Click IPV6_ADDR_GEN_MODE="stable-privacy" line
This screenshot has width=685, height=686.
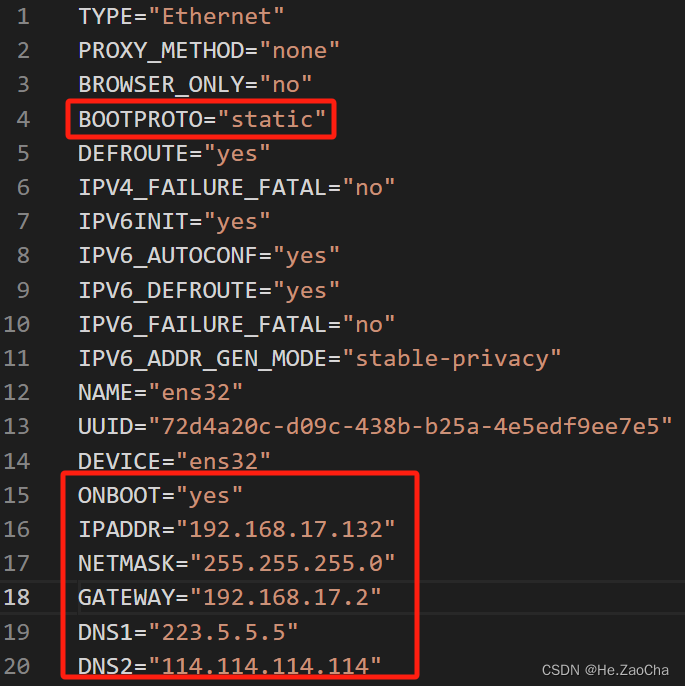319,359
